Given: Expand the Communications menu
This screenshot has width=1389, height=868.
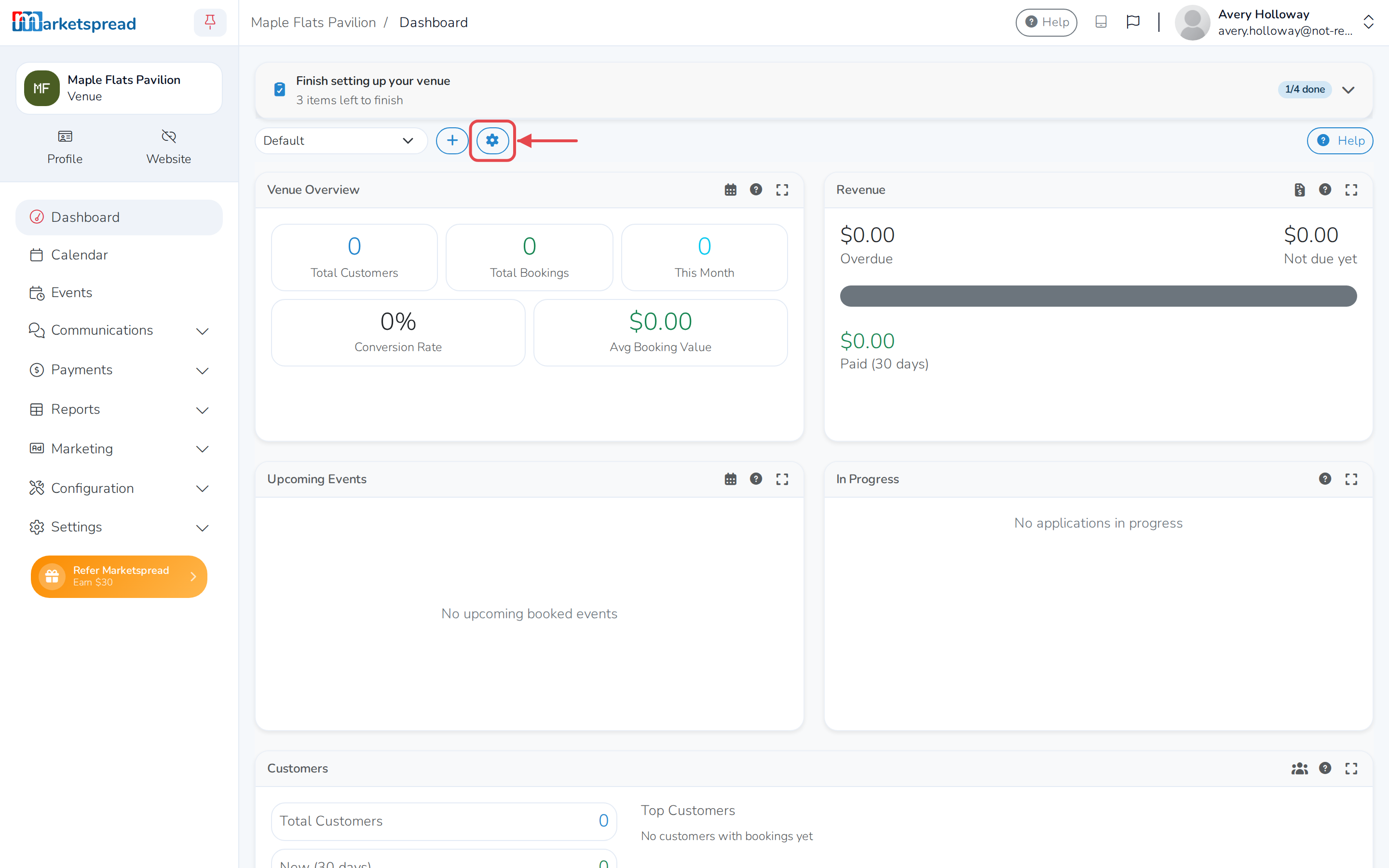Looking at the screenshot, I should click(119, 330).
